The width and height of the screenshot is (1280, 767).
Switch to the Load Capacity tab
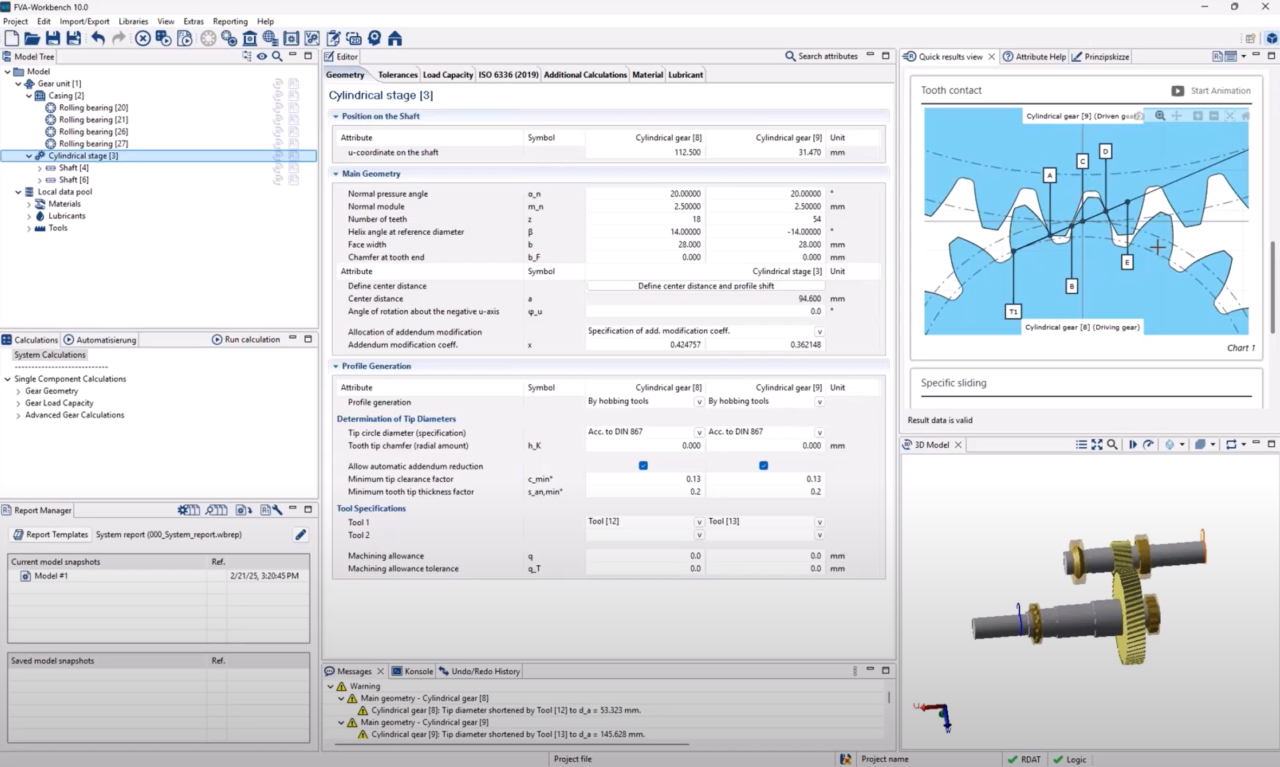pyautogui.click(x=448, y=75)
